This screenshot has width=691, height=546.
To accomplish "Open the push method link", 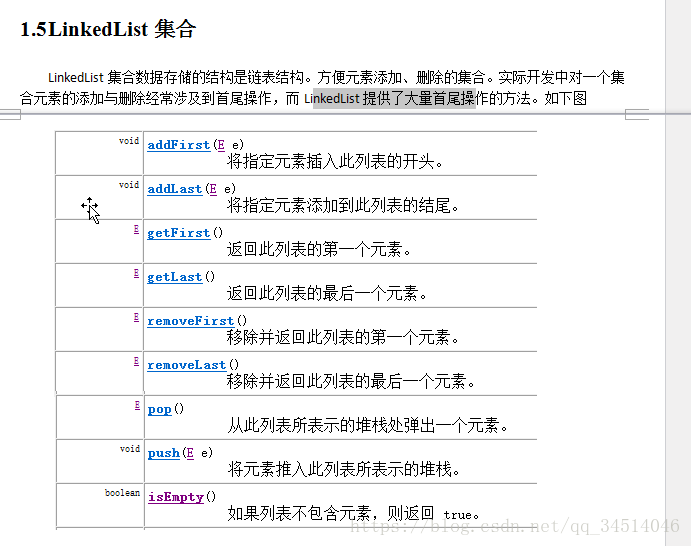I will pyautogui.click(x=163, y=453).
